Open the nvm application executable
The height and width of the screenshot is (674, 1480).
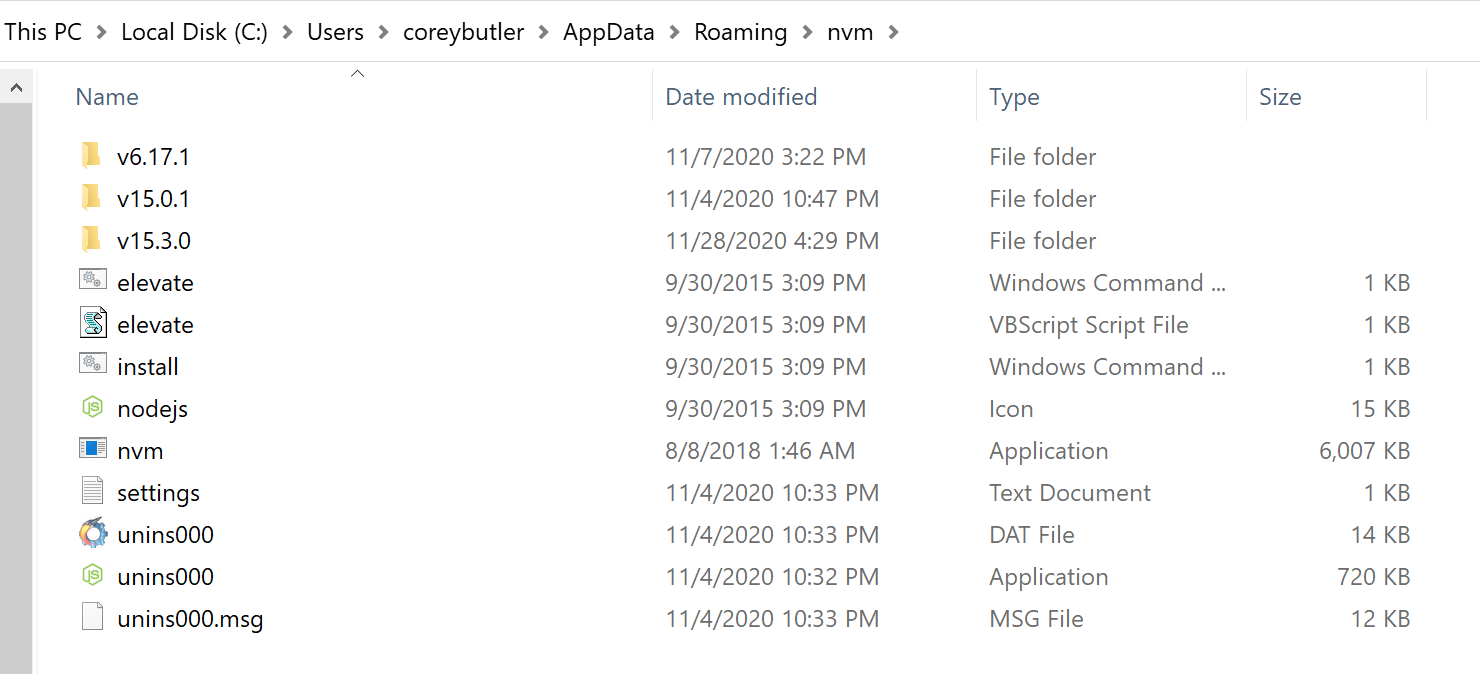(x=141, y=450)
